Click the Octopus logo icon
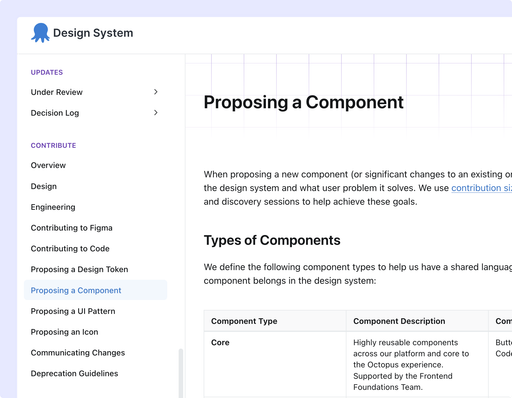This screenshot has width=512, height=398. tap(40, 33)
